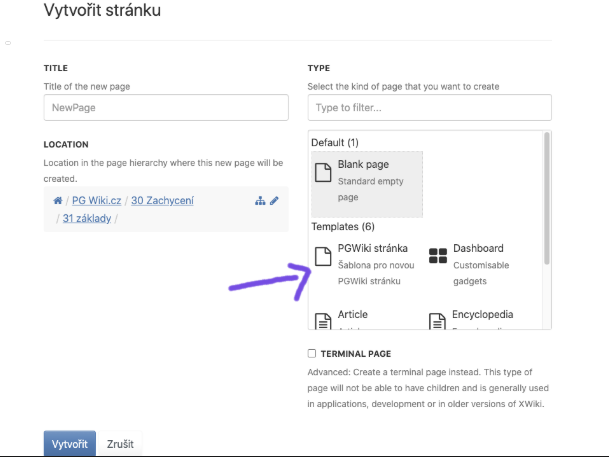The height and width of the screenshot is (457, 609).
Task: Open the page hierarchy tree picker icon
Action: tap(260, 201)
